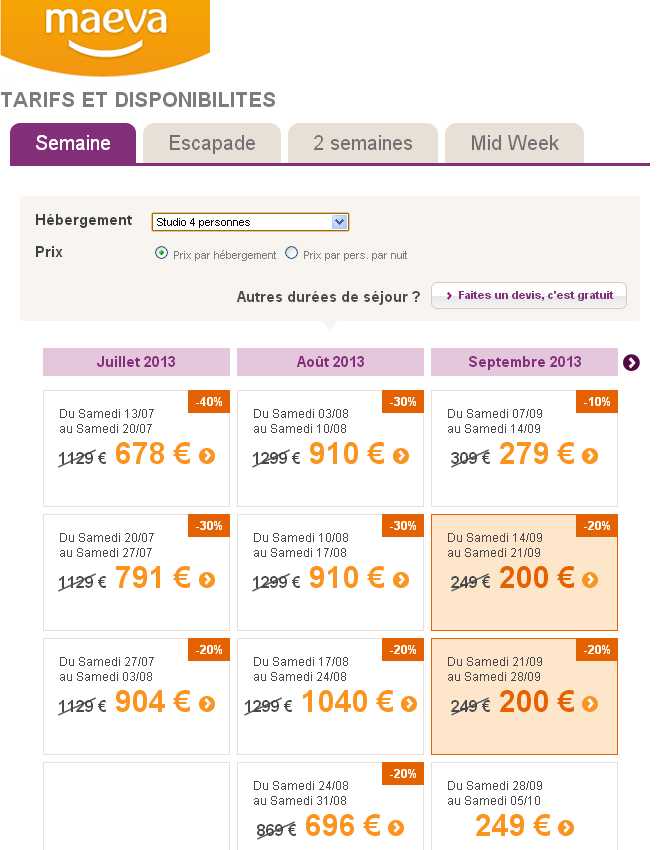658x850 pixels.
Task: Click the arrow icon beside 279 € price
Action: pyautogui.click(x=590, y=456)
